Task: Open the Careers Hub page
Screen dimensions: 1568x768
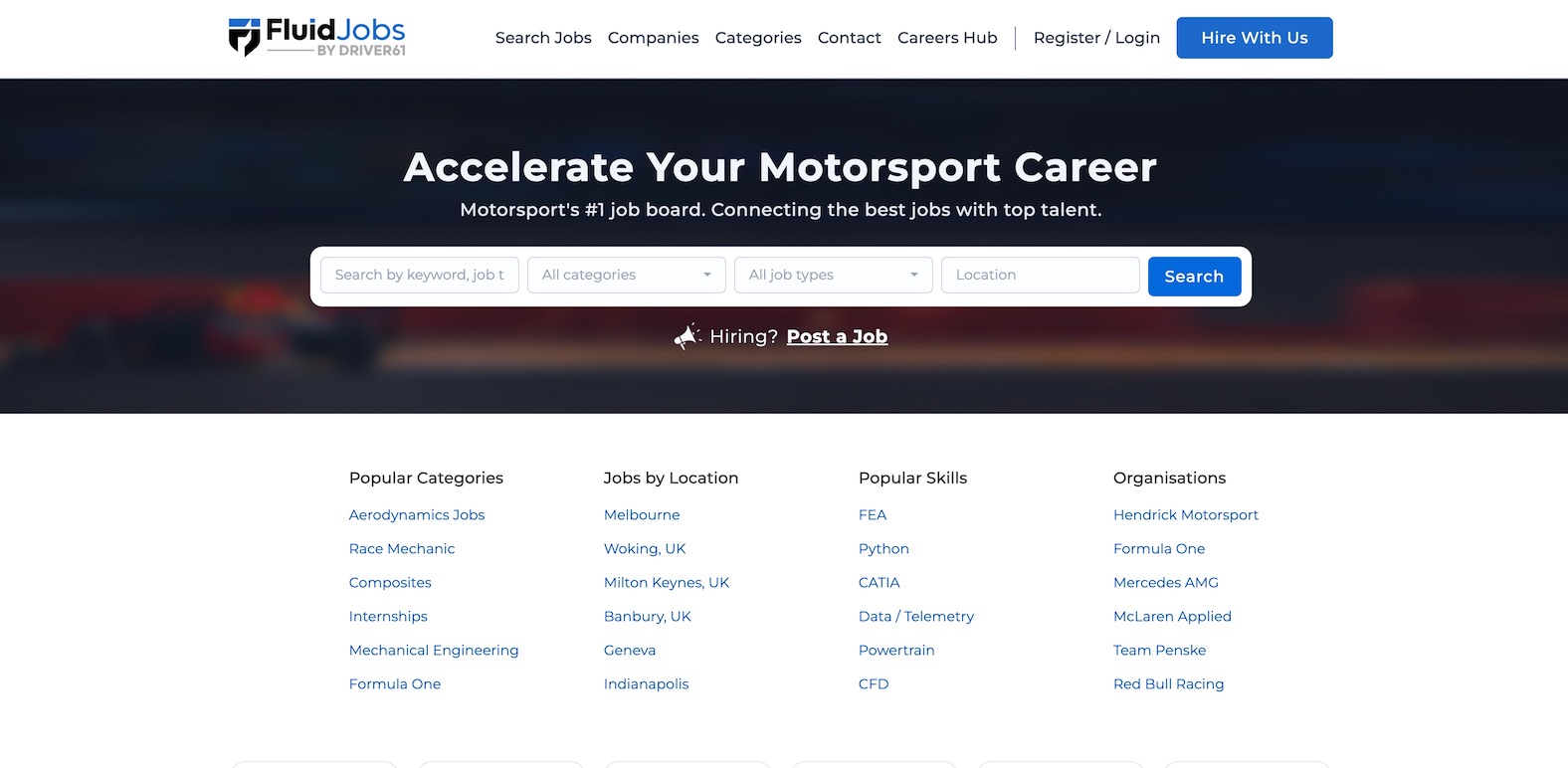Action: pos(947,38)
